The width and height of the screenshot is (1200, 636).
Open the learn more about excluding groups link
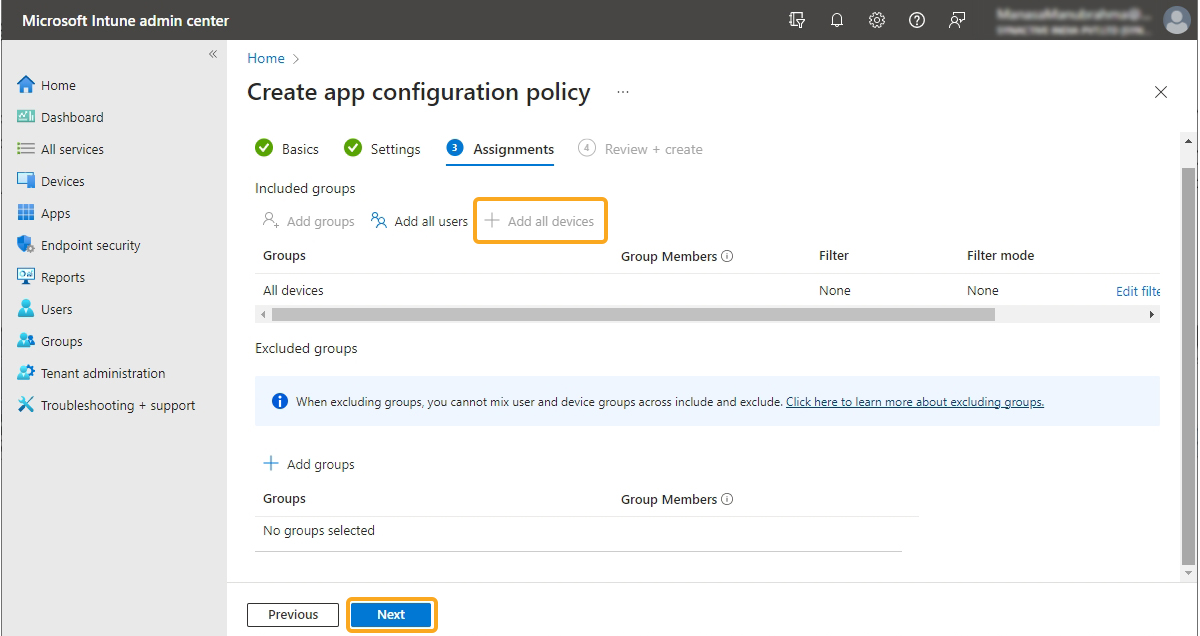(914, 402)
